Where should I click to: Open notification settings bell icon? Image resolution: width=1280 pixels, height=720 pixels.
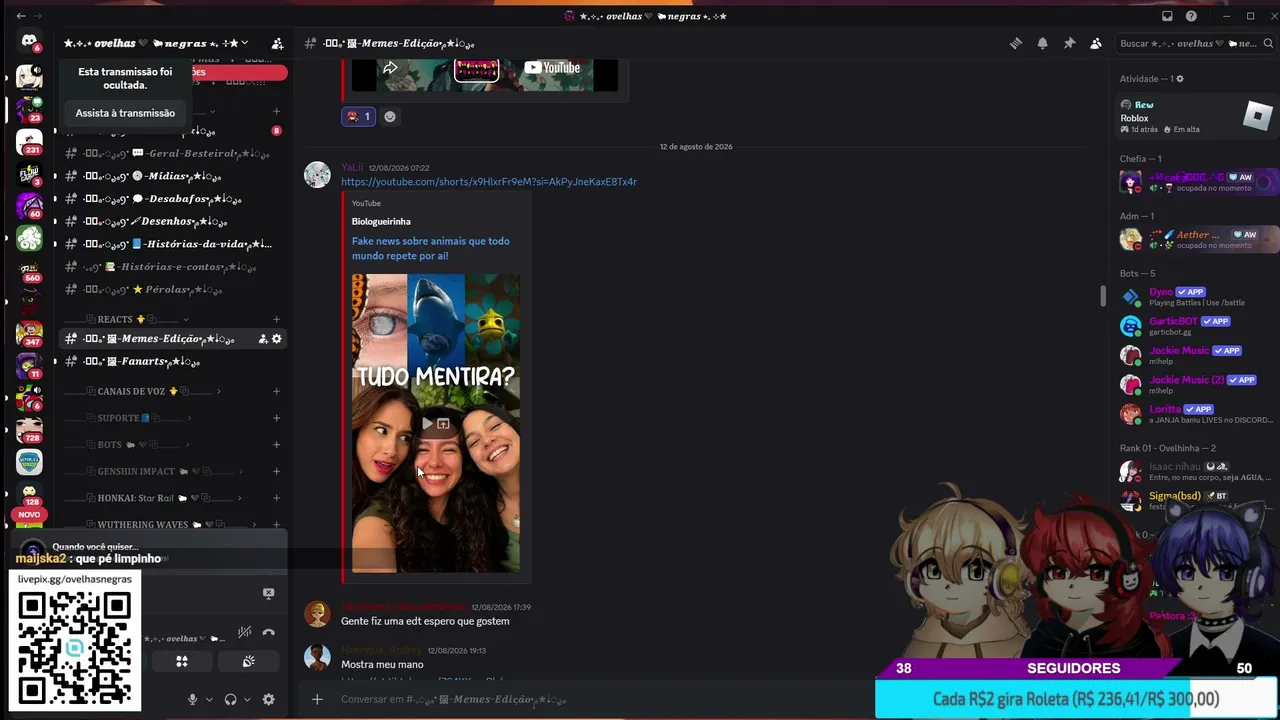click(x=1043, y=43)
